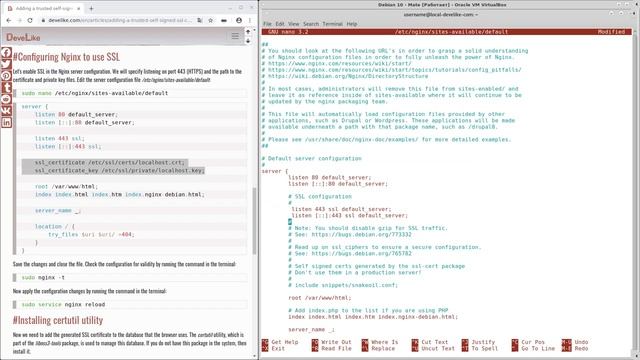Click the address bar URL field
The image size is (640, 360).
click(119, 20)
